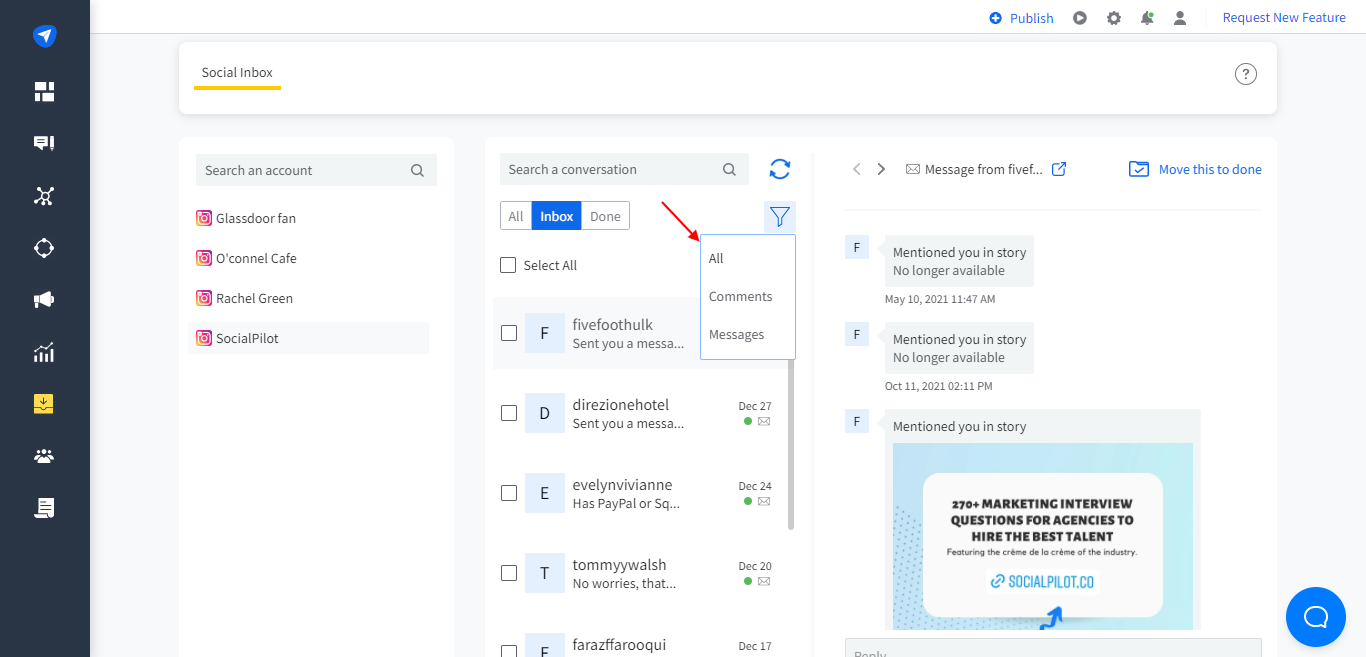Choose Messages in the filter dropdown
1366x657 pixels.
coord(736,334)
